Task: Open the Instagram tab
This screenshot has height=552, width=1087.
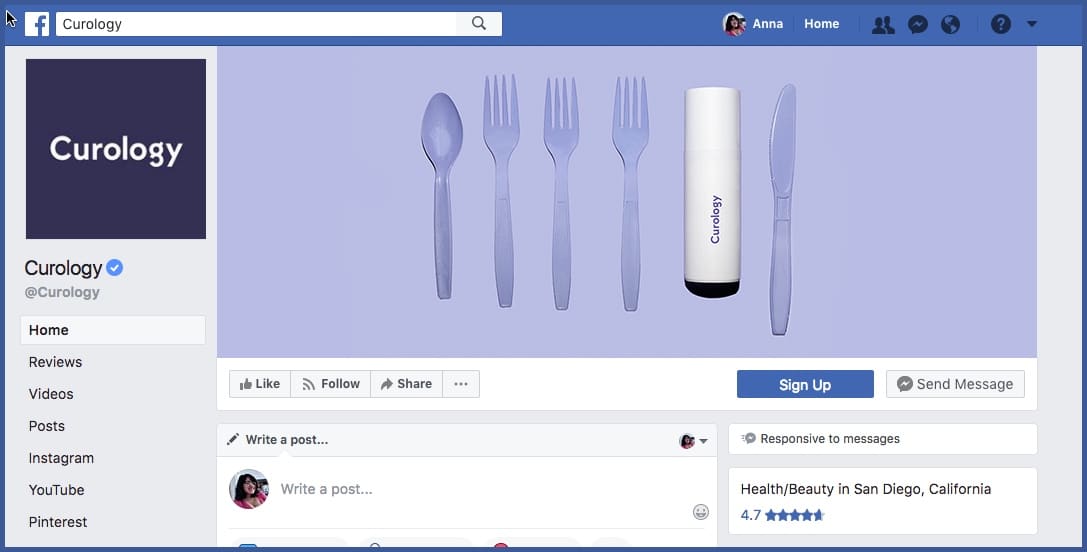Action: click(61, 458)
